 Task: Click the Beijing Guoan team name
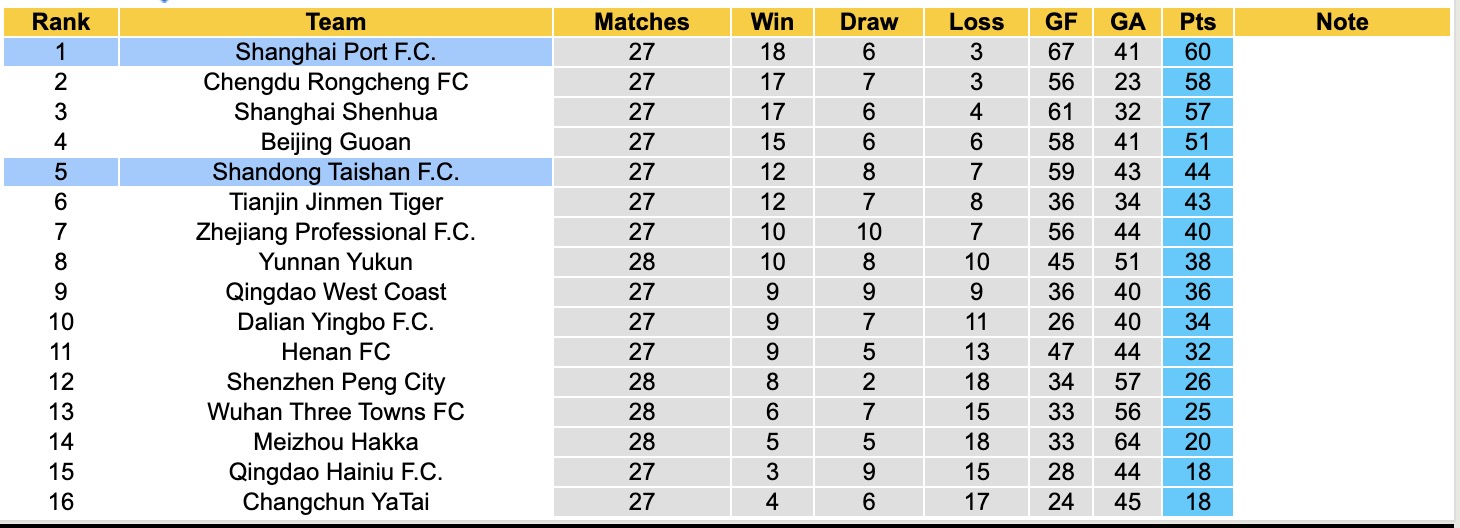335,142
